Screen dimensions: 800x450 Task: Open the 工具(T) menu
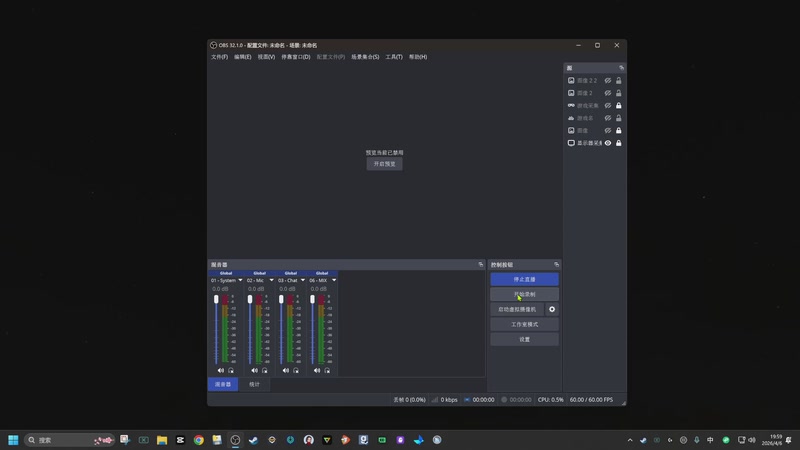pyautogui.click(x=394, y=57)
